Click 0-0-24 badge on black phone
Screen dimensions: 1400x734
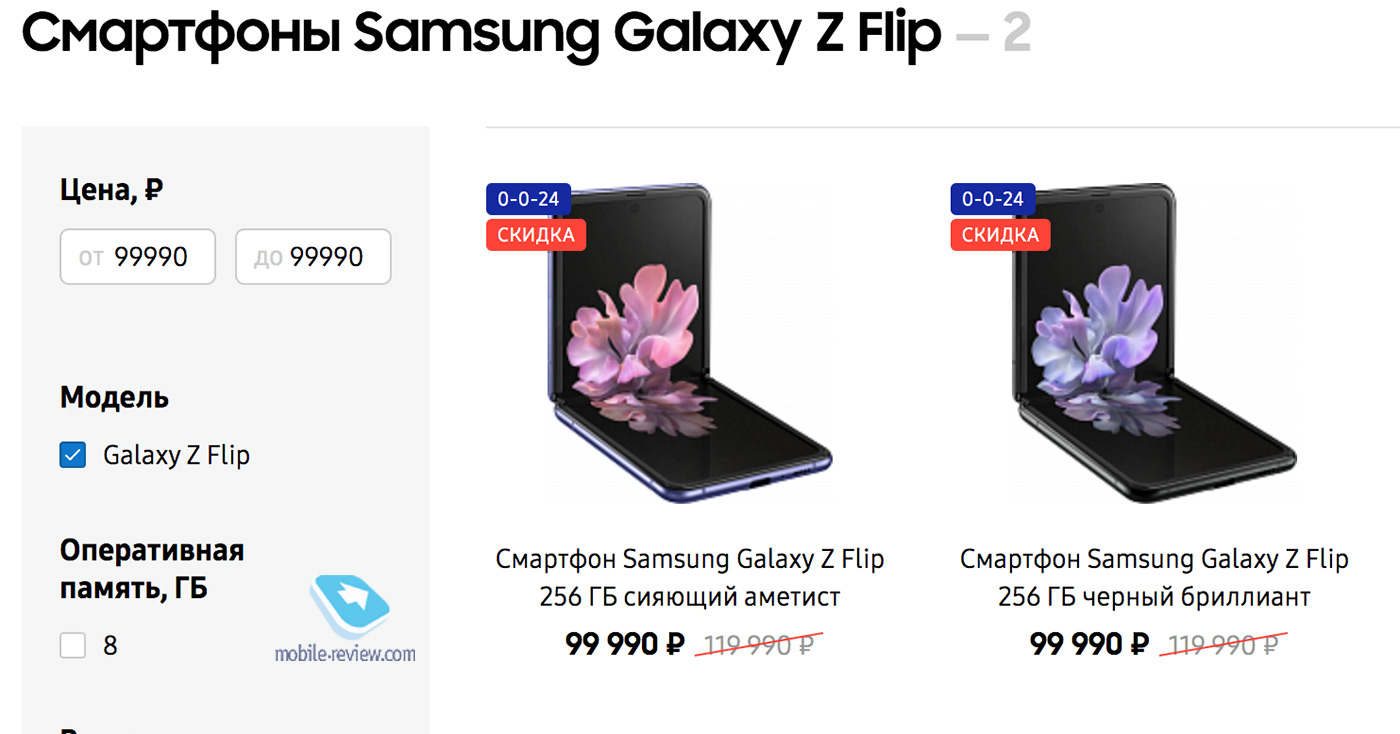pos(993,199)
